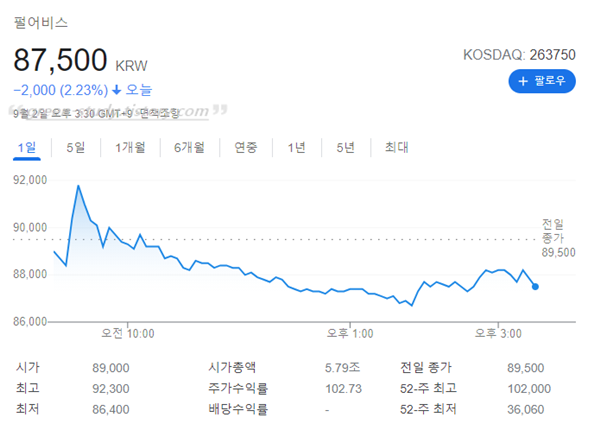Click the 펄어비스 company name

41,23
